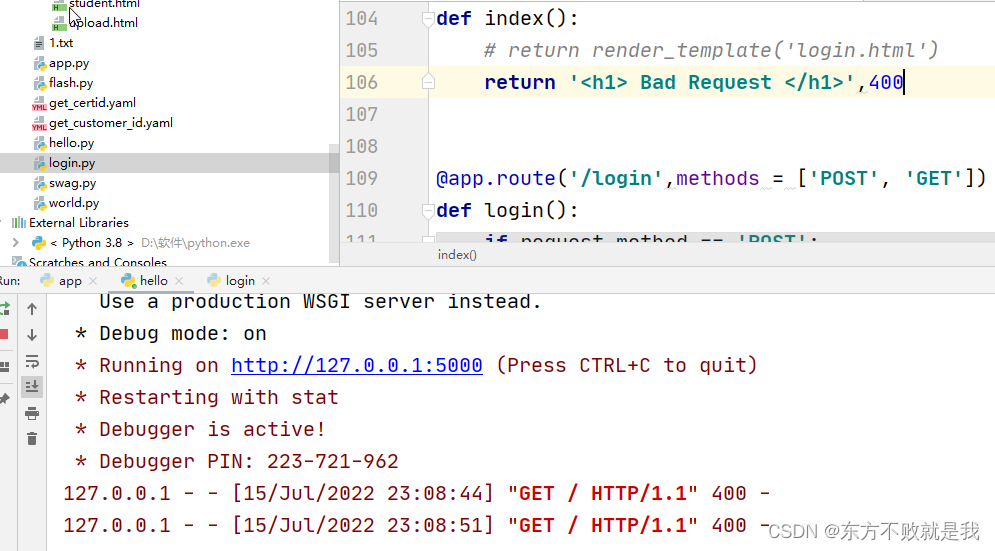
Task: Clear all console output with trash icon
Action: pyautogui.click(x=32, y=439)
